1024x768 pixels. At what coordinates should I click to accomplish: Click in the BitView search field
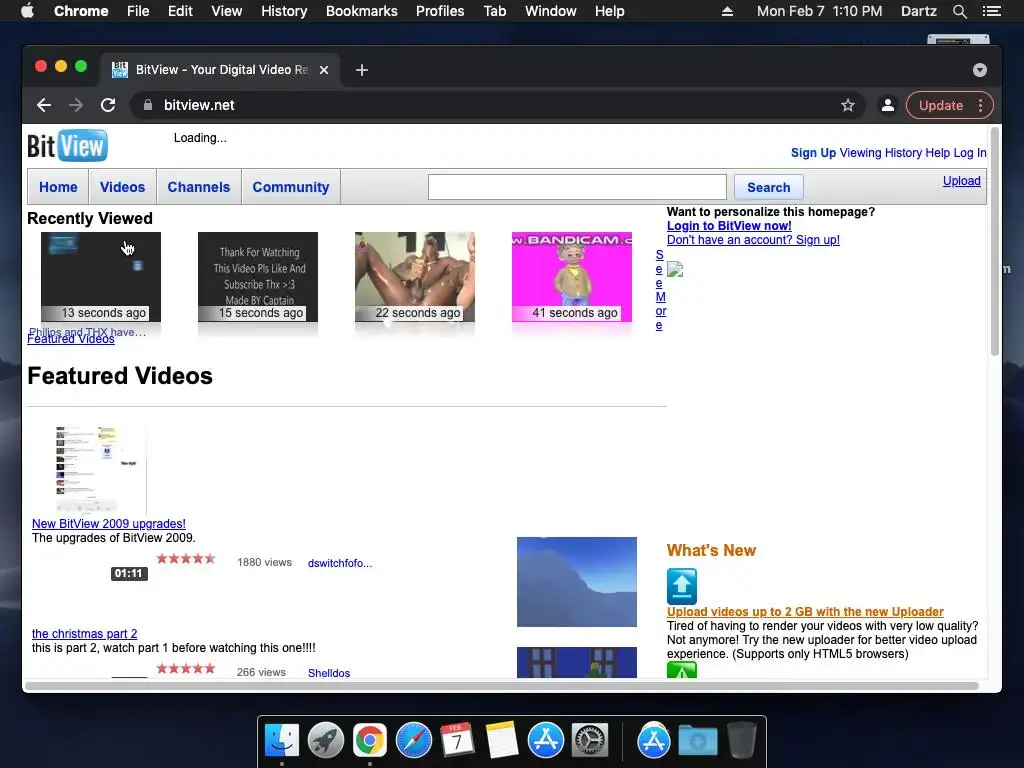[577, 187]
